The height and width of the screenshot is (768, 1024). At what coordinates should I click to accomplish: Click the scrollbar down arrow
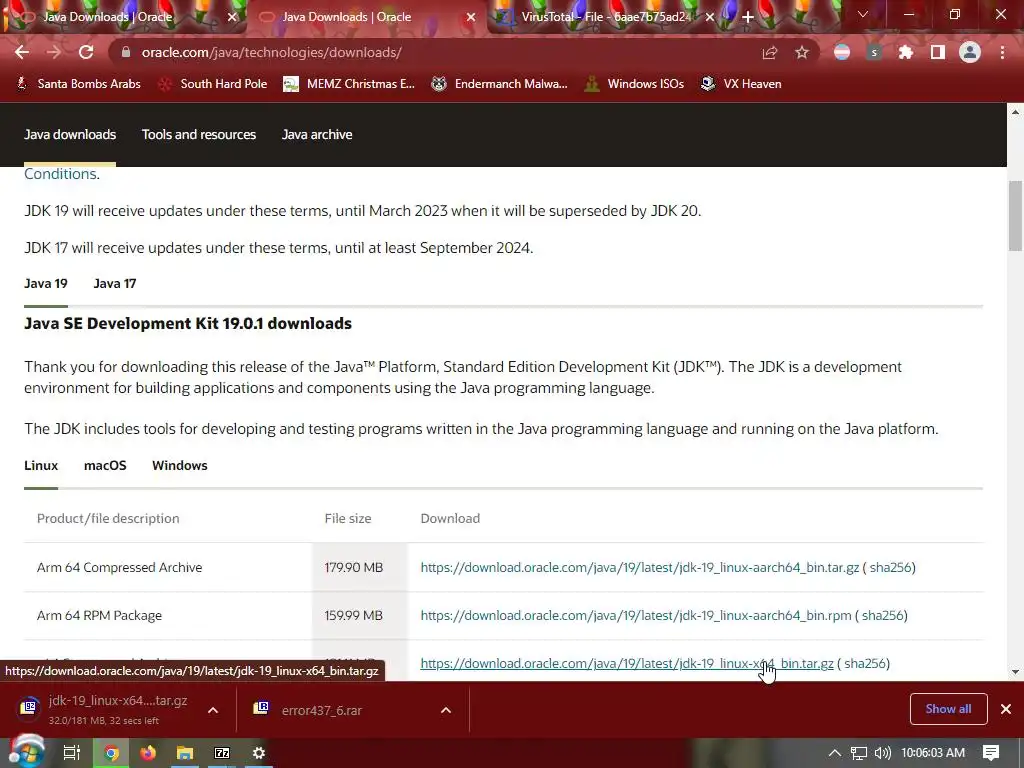coord(1015,671)
